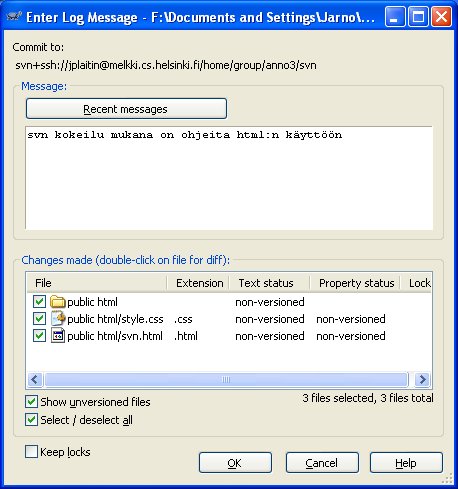This screenshot has height=489, width=458.
Task: Sort by the Property status column header
Action: tap(355, 283)
